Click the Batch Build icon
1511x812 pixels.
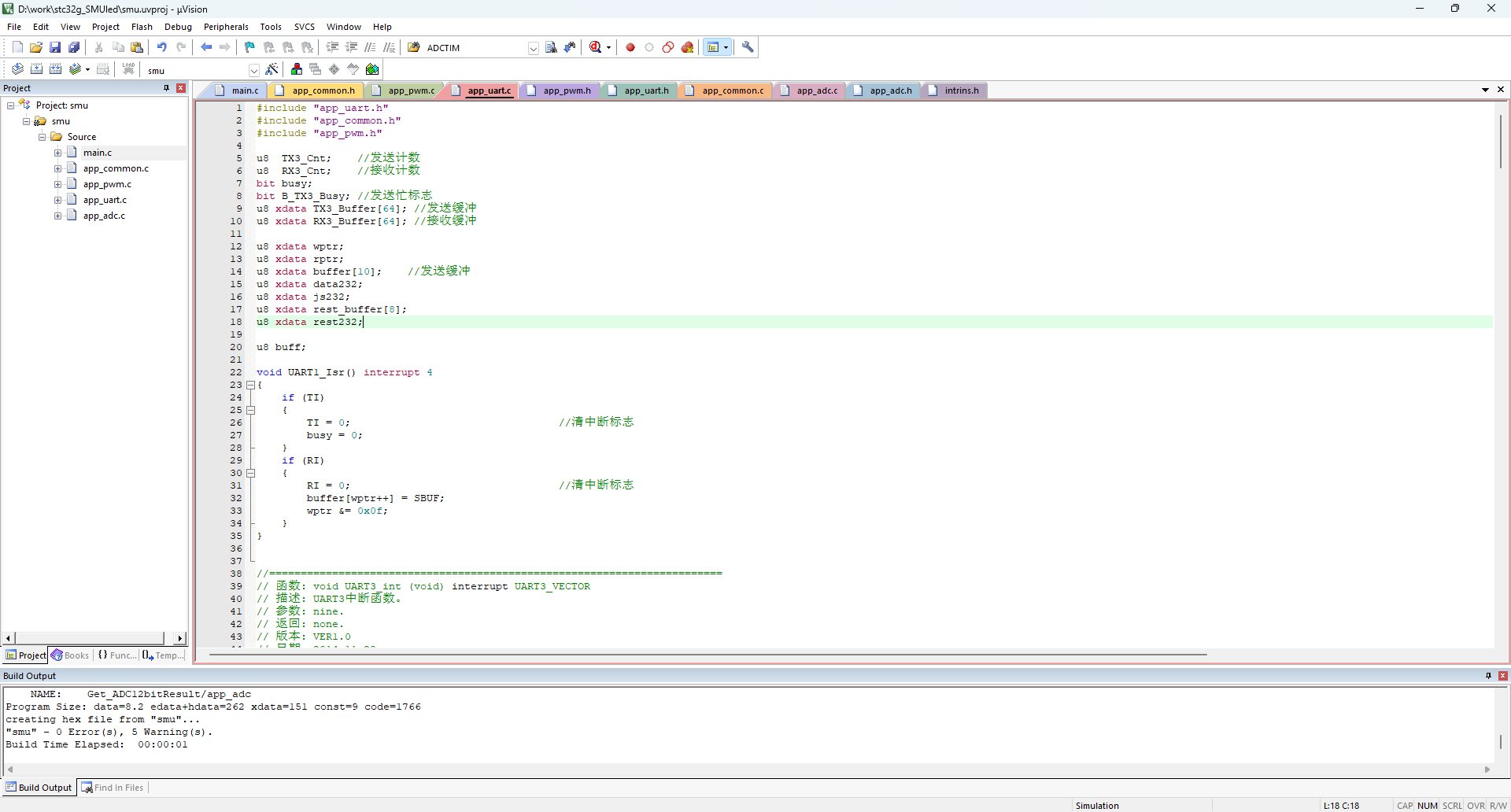[x=75, y=69]
